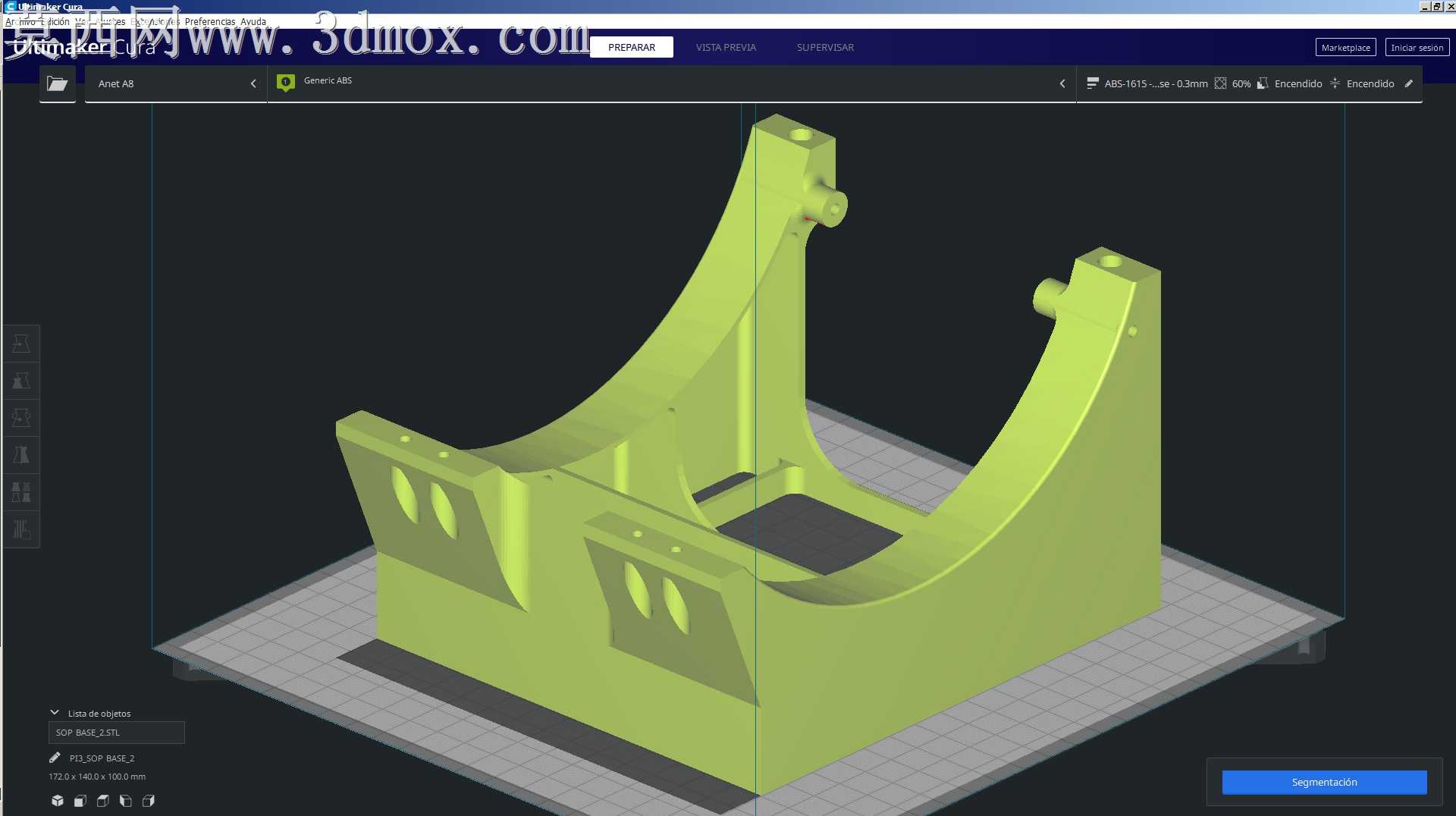Switch to left side view cube icon

126,801
